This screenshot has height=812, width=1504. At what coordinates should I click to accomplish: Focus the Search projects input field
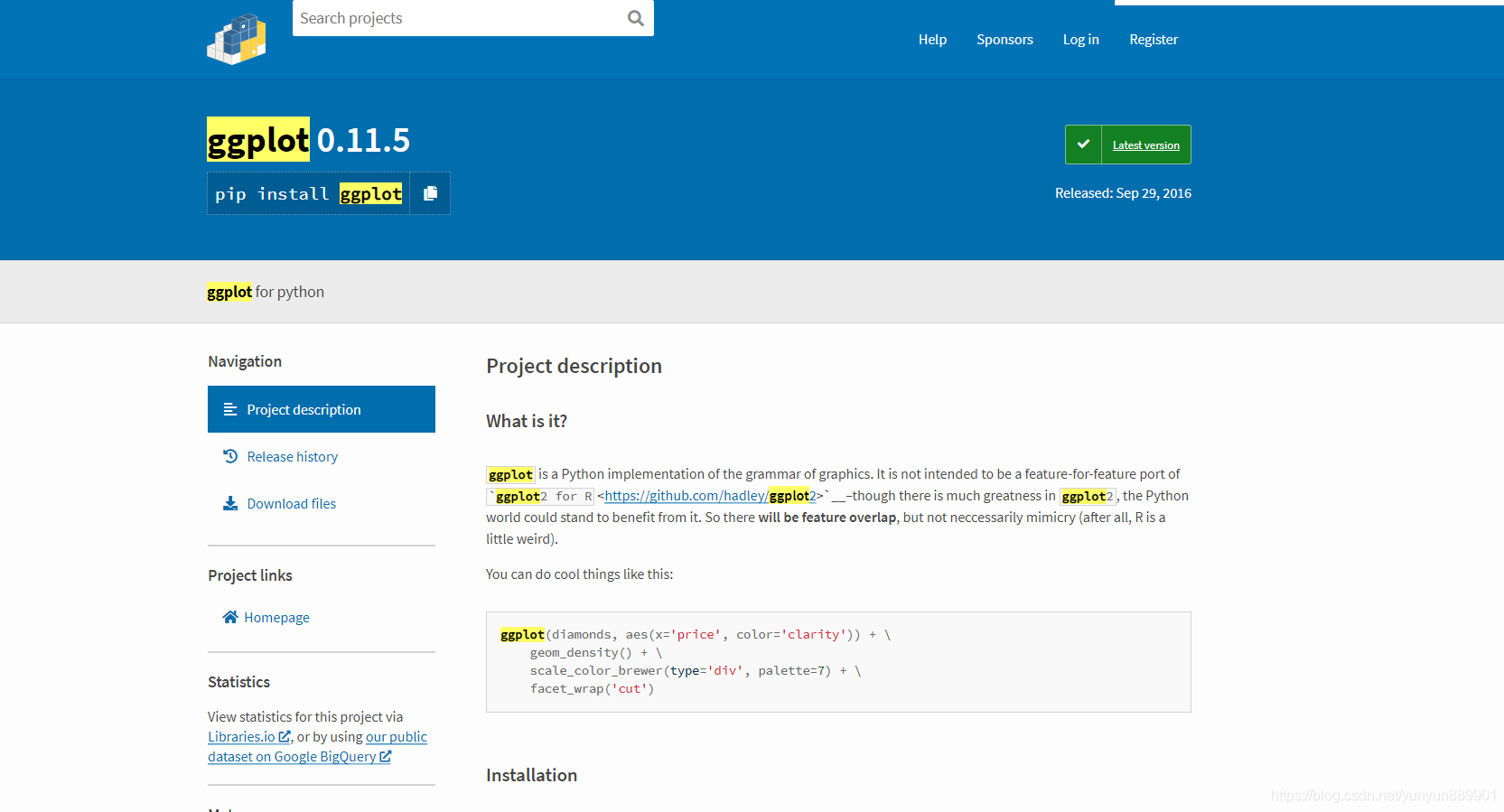click(x=456, y=18)
